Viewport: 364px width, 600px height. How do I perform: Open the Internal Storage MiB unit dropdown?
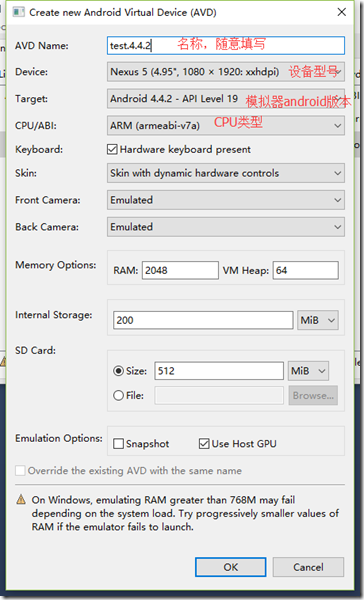tap(318, 320)
